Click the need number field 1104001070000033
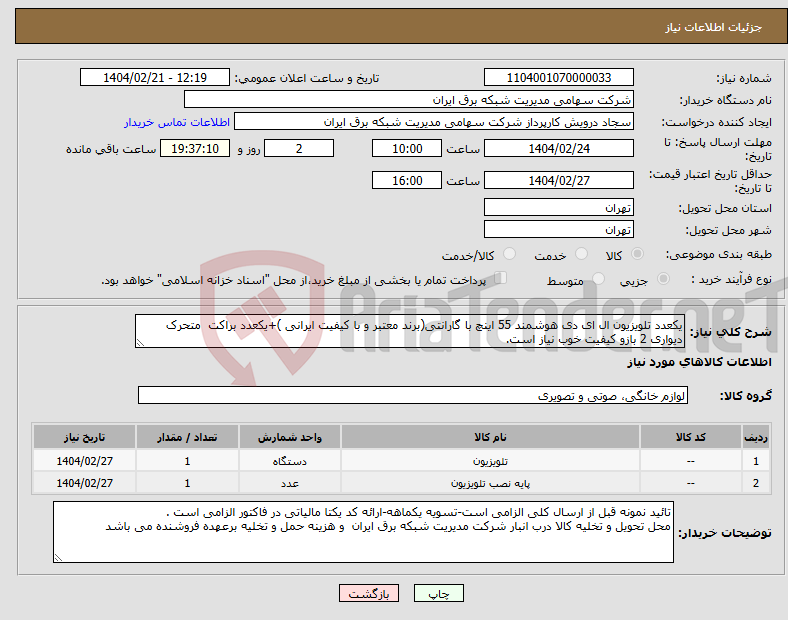 [x=558, y=77]
